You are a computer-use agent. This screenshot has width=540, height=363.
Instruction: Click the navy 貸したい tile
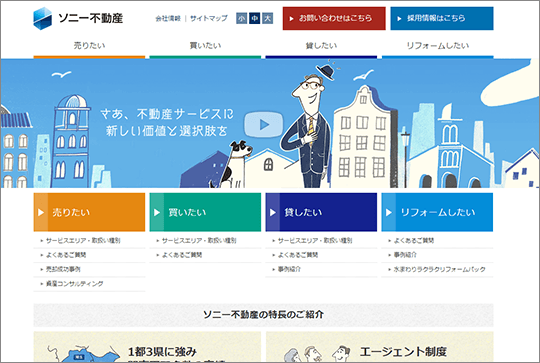[321, 212]
